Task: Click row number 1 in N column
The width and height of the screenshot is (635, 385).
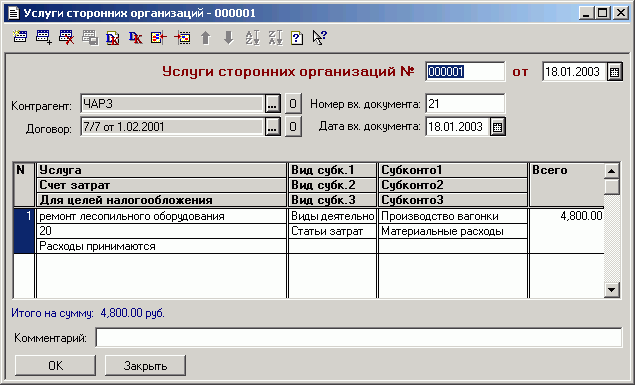Action: pos(24,231)
